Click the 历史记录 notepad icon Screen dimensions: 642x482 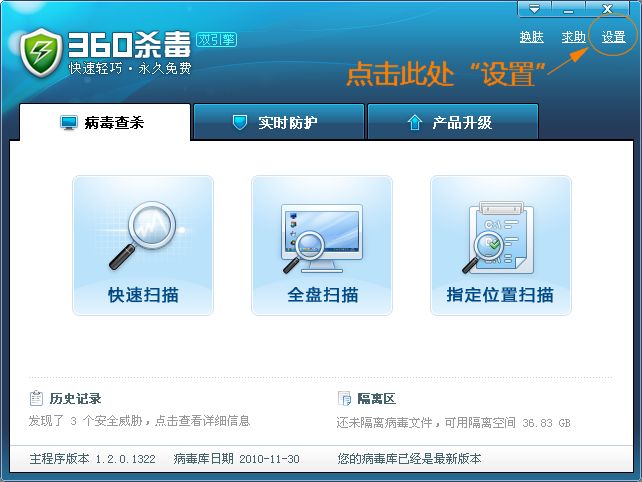point(37,398)
